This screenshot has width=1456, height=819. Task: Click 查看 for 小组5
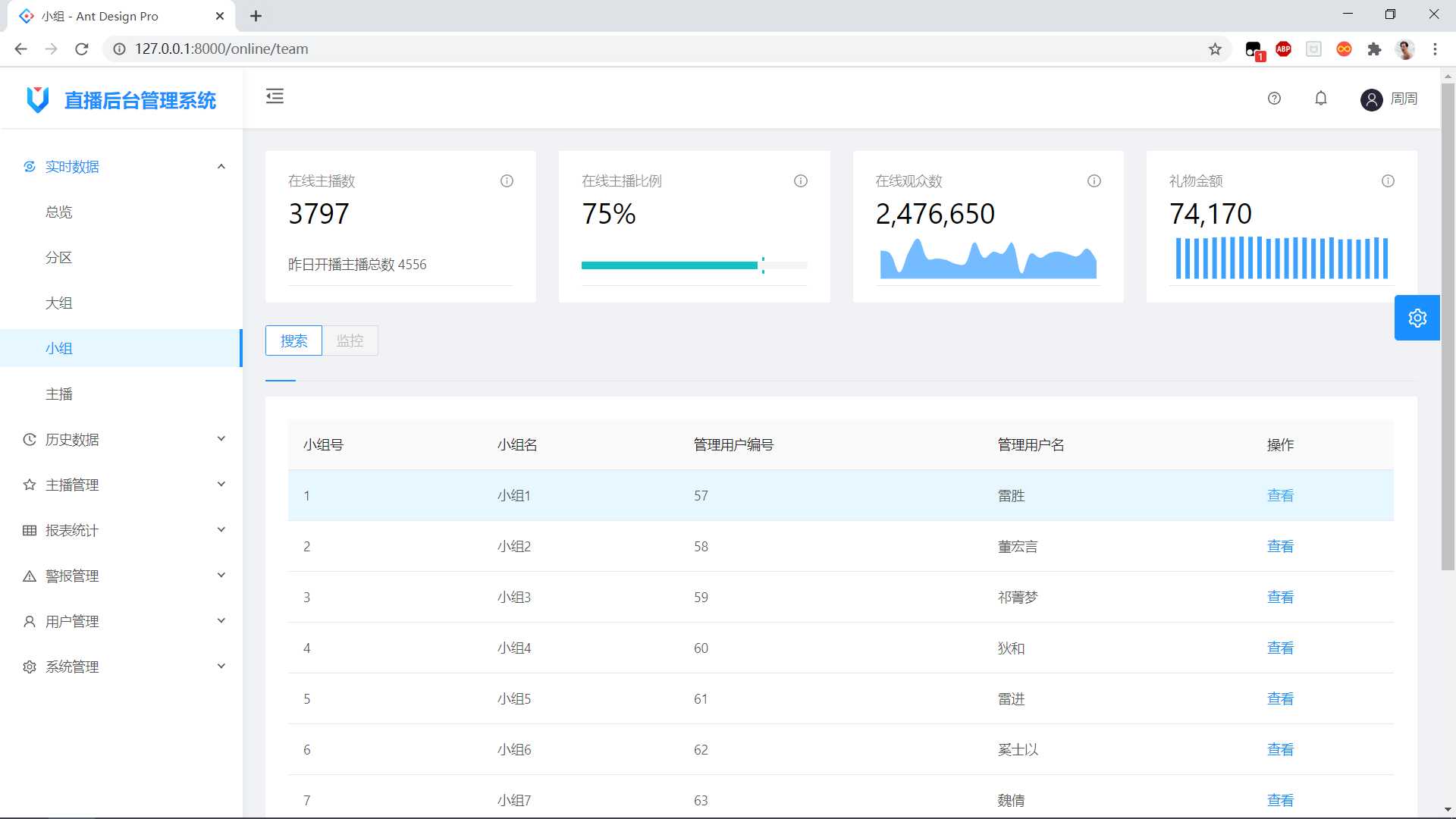click(x=1280, y=699)
